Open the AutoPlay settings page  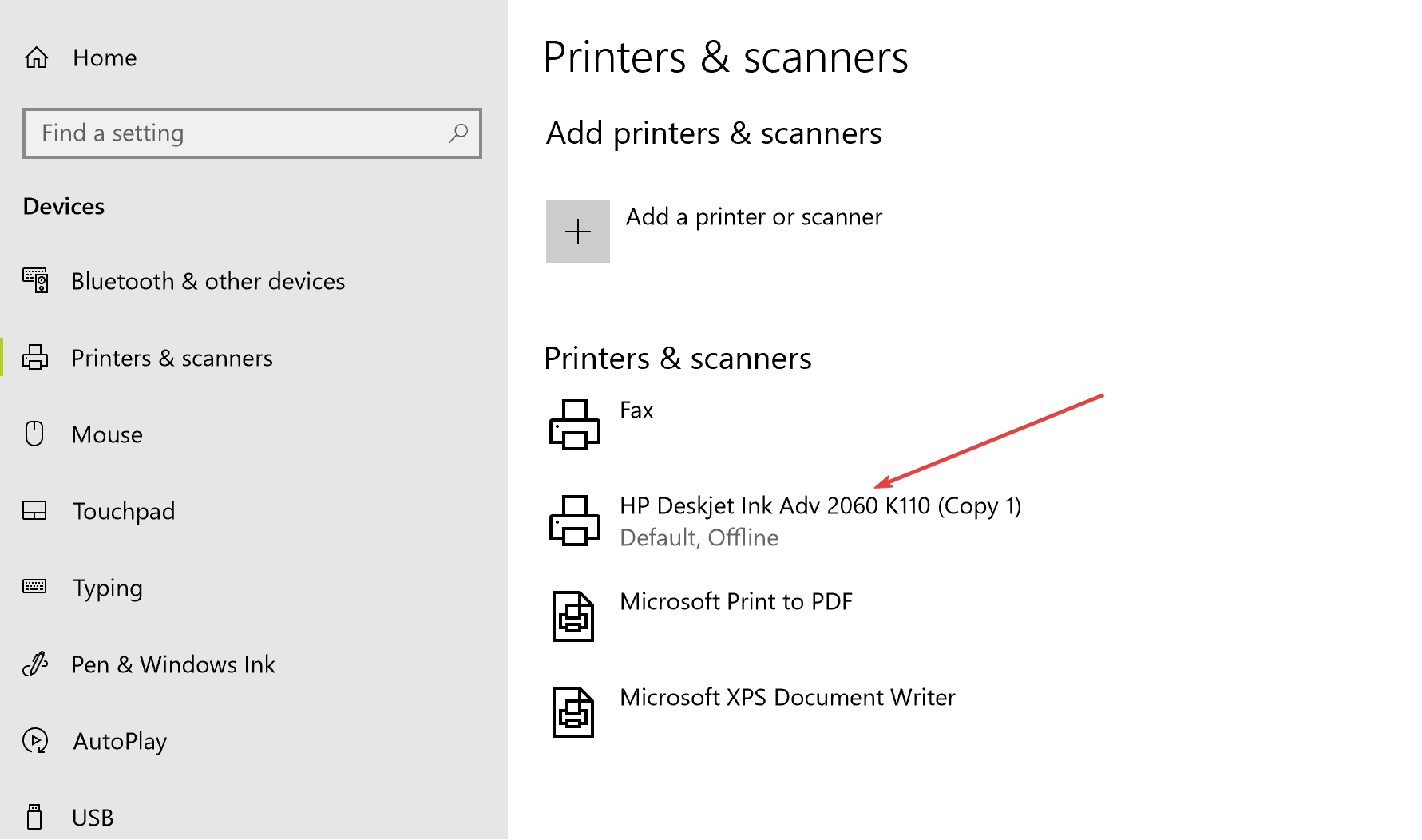pyautogui.click(x=120, y=742)
